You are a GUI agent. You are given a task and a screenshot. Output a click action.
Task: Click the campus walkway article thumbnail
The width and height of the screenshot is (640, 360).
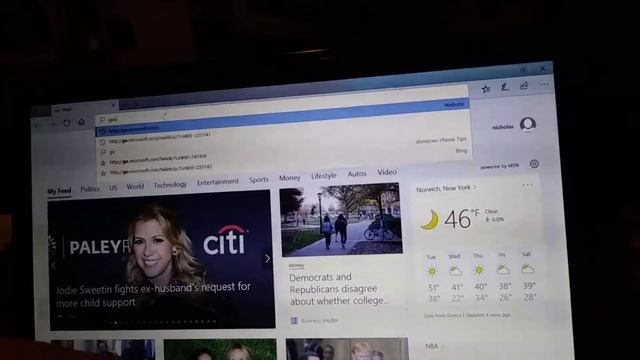(x=341, y=219)
